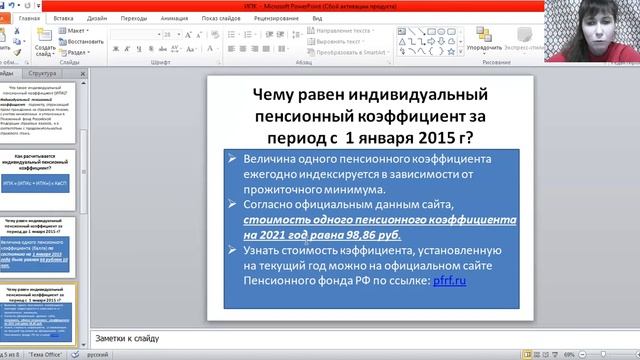Open the line spacing dropdown
This screenshot has height=360, width=640.
click(297, 35)
